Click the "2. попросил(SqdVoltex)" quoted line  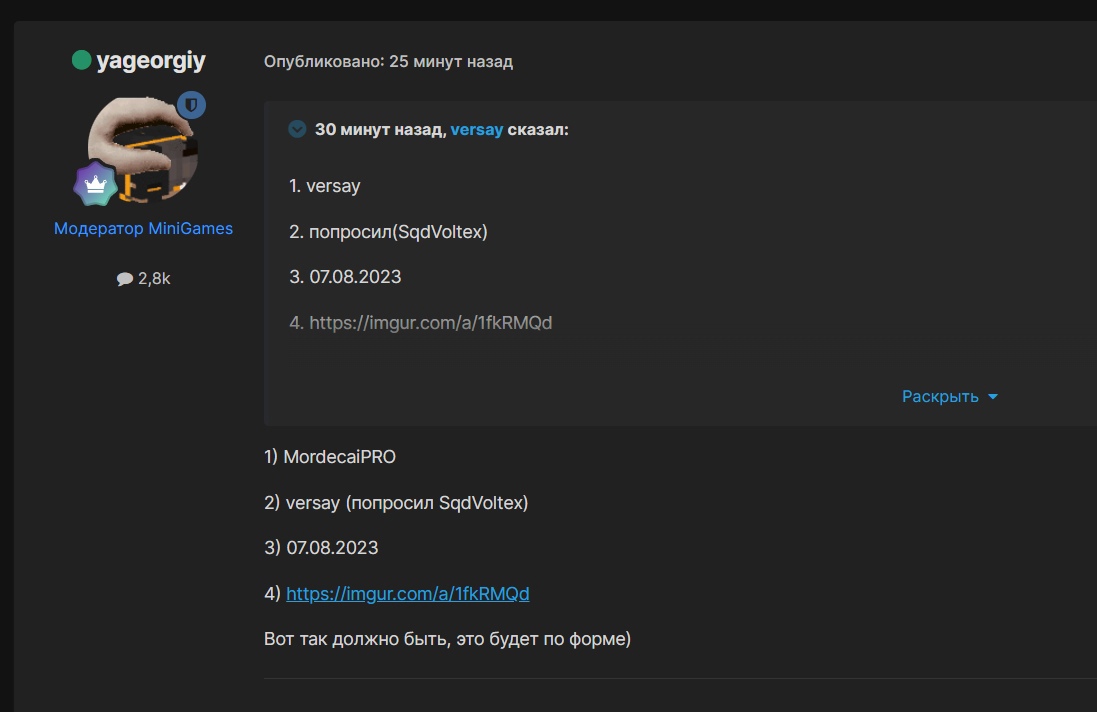click(388, 232)
